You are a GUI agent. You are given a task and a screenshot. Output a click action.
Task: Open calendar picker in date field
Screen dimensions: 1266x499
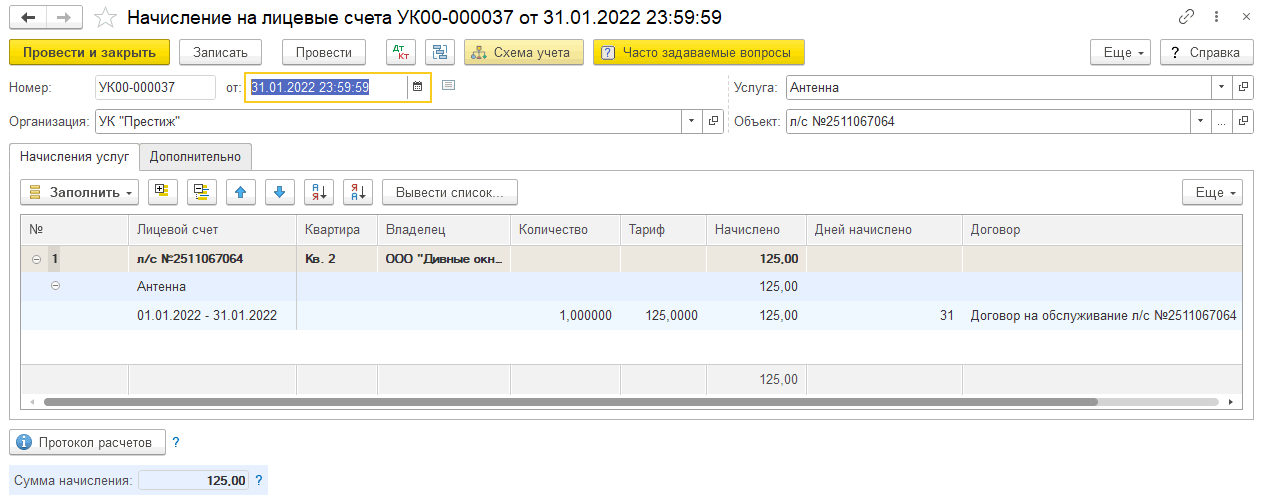[418, 87]
